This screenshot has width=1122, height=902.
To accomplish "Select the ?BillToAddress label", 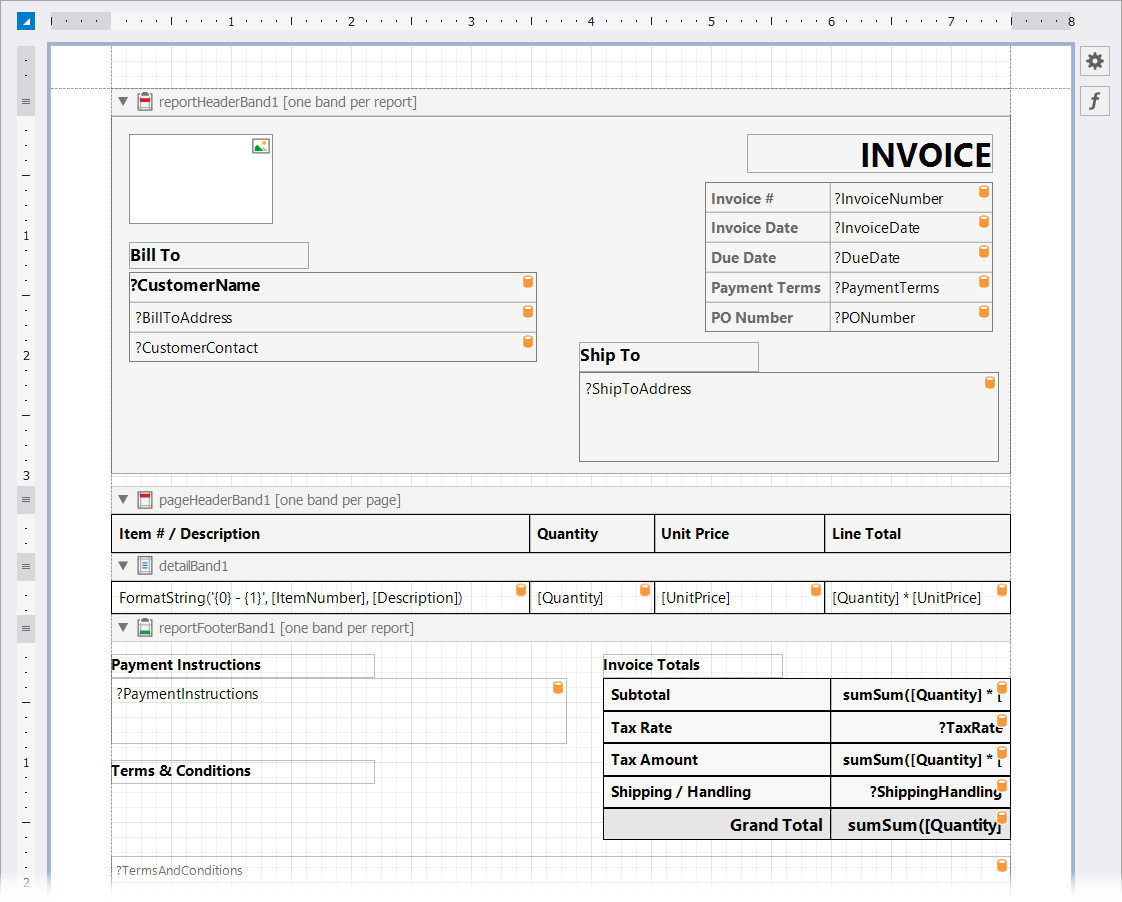I will [333, 318].
